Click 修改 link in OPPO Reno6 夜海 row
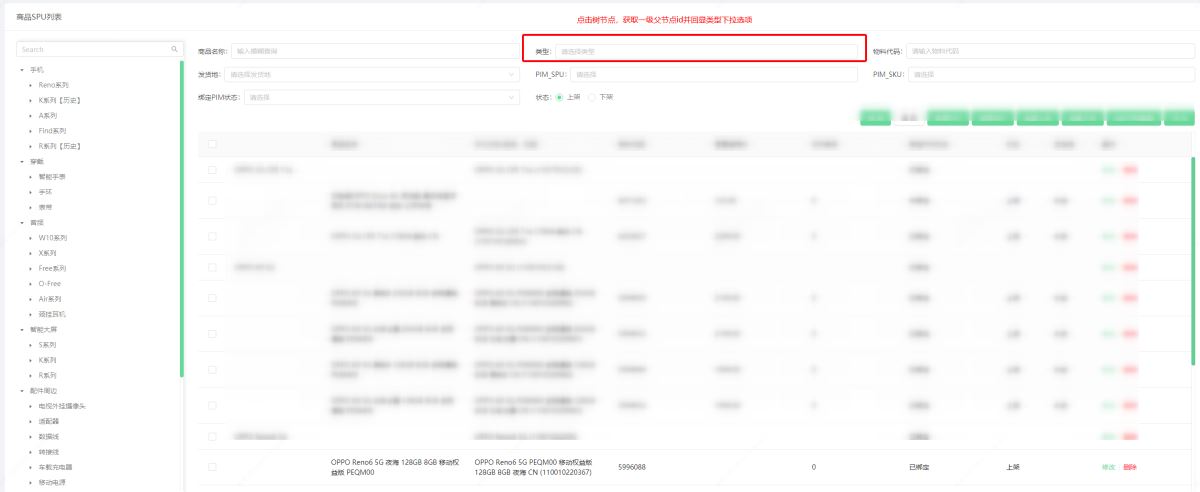 [x=1108, y=467]
